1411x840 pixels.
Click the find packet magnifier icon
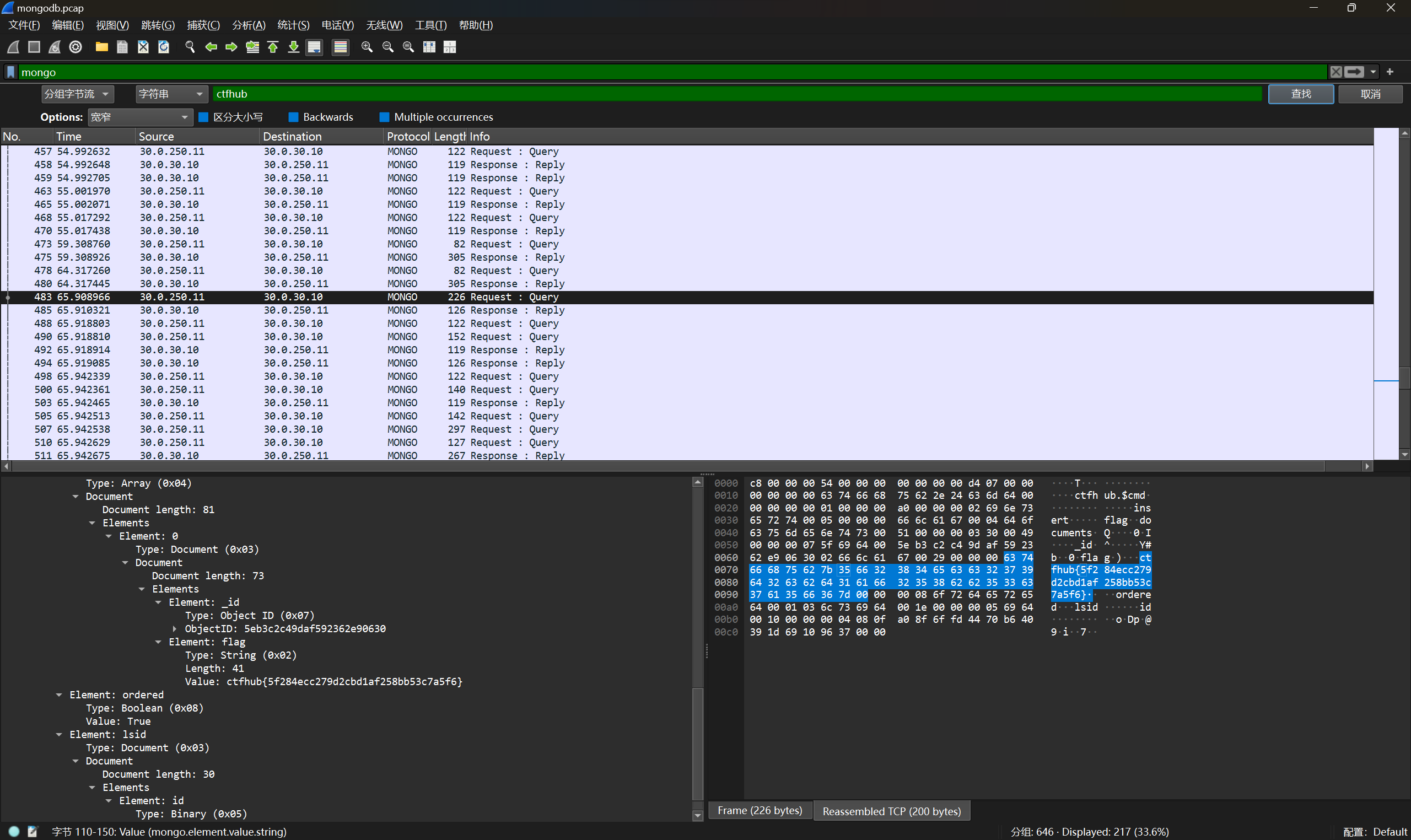[x=190, y=47]
